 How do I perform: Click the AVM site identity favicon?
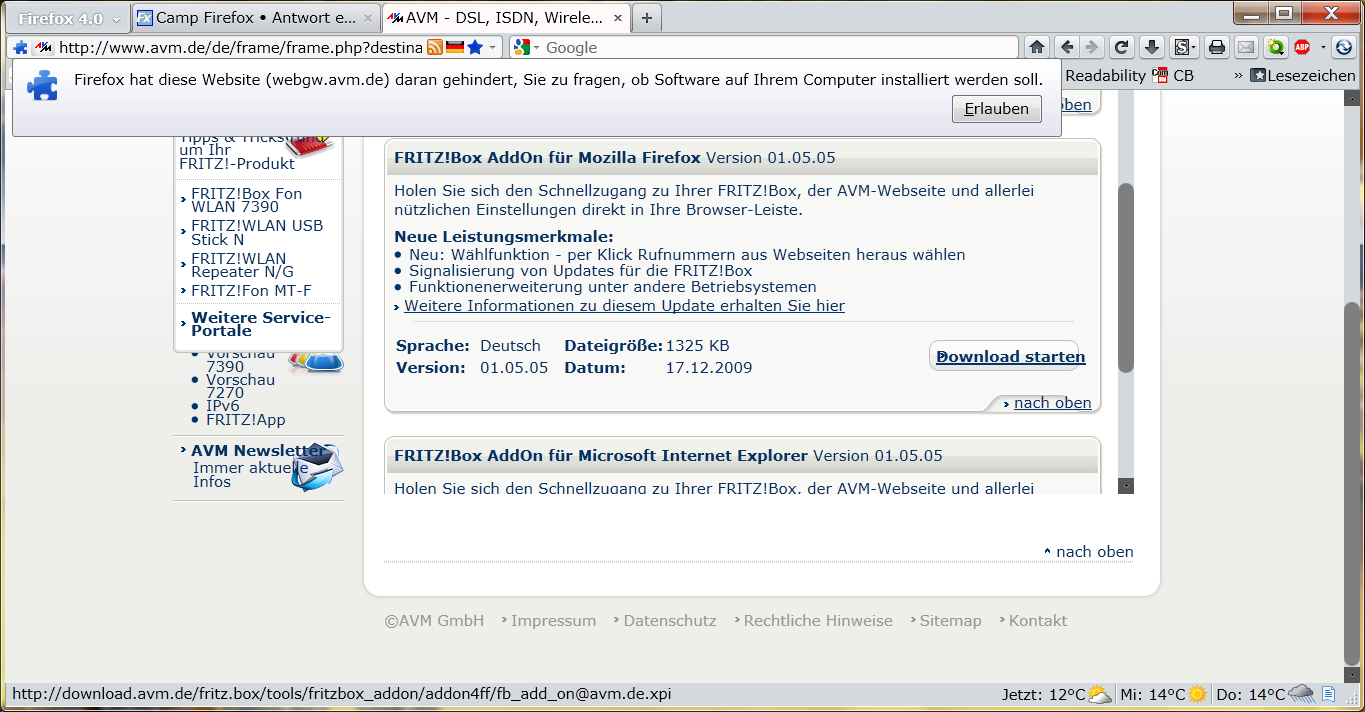coord(43,47)
